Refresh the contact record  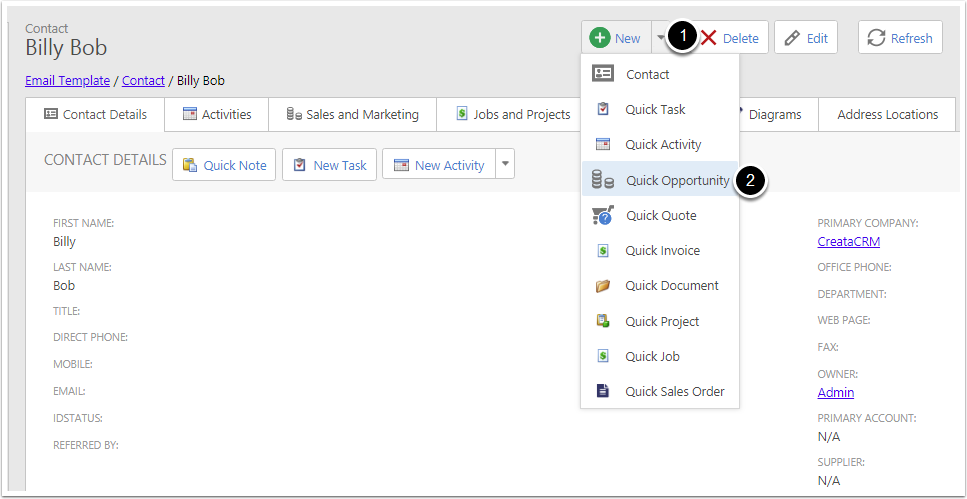tap(899, 38)
